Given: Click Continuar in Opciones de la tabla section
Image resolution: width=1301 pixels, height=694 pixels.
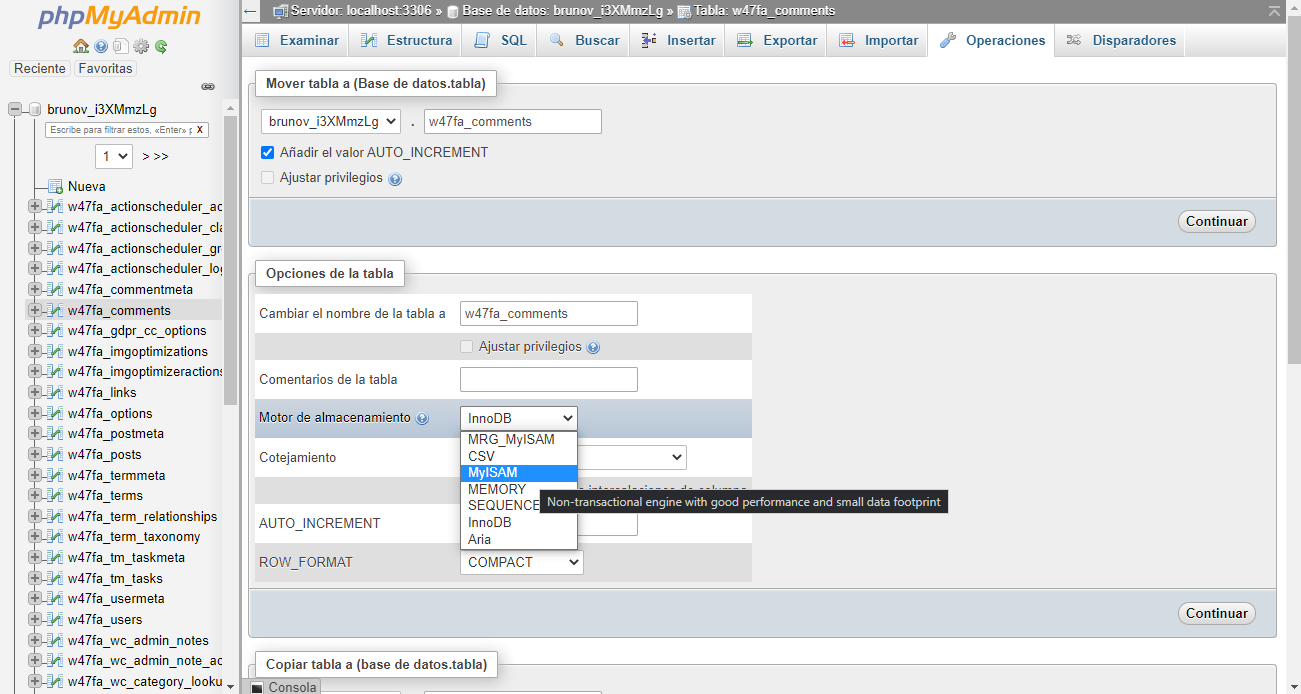Looking at the screenshot, I should click(1216, 613).
